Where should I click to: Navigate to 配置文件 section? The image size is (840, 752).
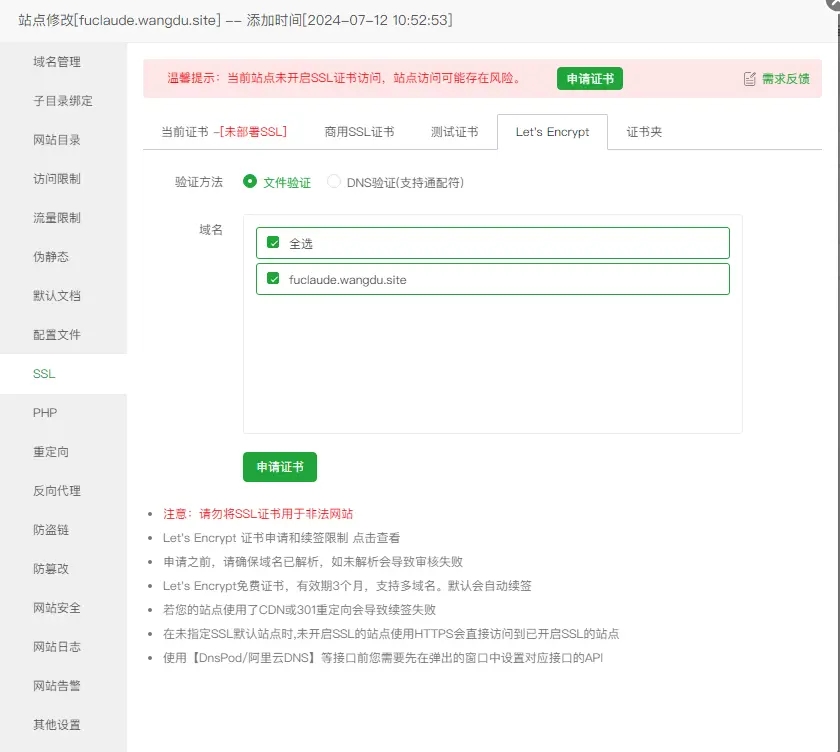[57, 335]
